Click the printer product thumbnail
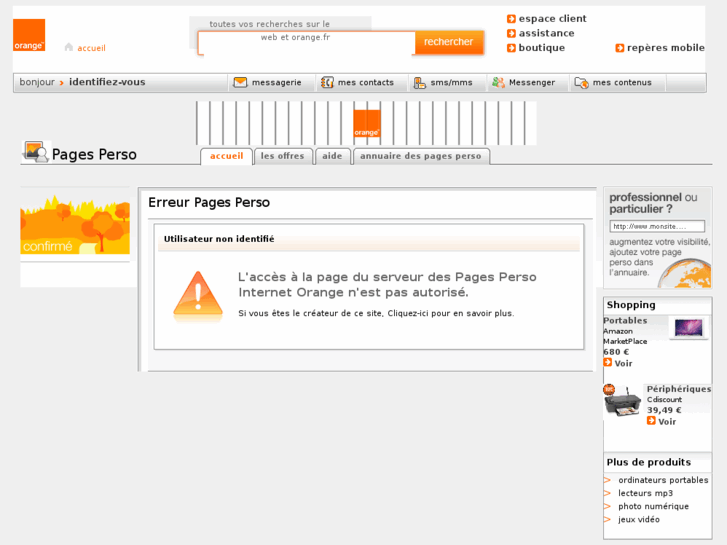The height and width of the screenshot is (545, 727). point(622,402)
